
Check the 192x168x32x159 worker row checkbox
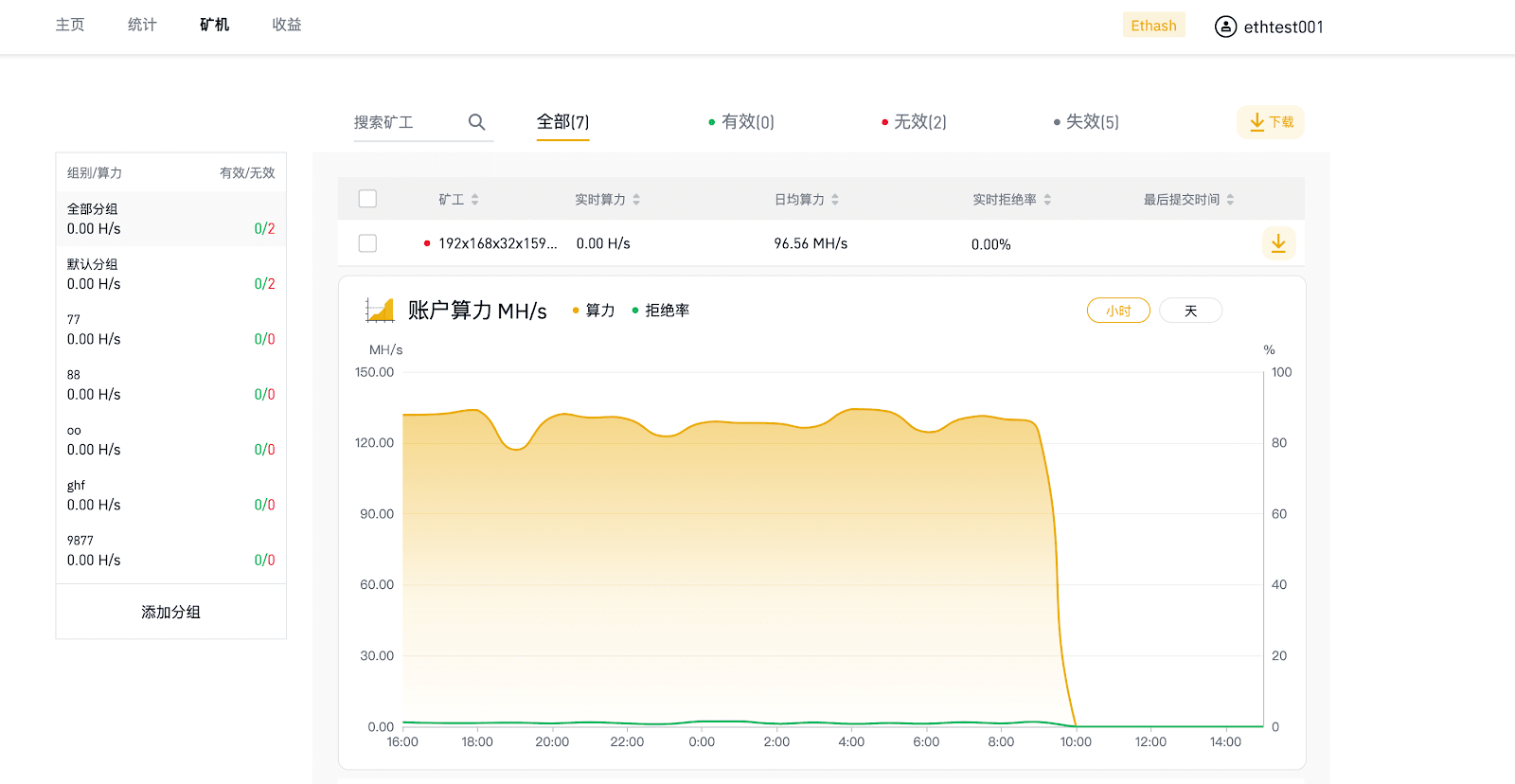[x=367, y=243]
